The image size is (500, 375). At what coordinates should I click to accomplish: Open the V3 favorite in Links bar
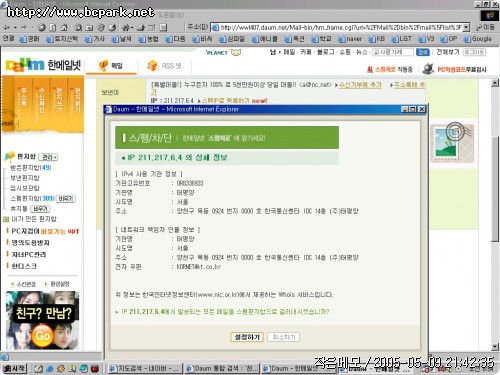(x=426, y=39)
